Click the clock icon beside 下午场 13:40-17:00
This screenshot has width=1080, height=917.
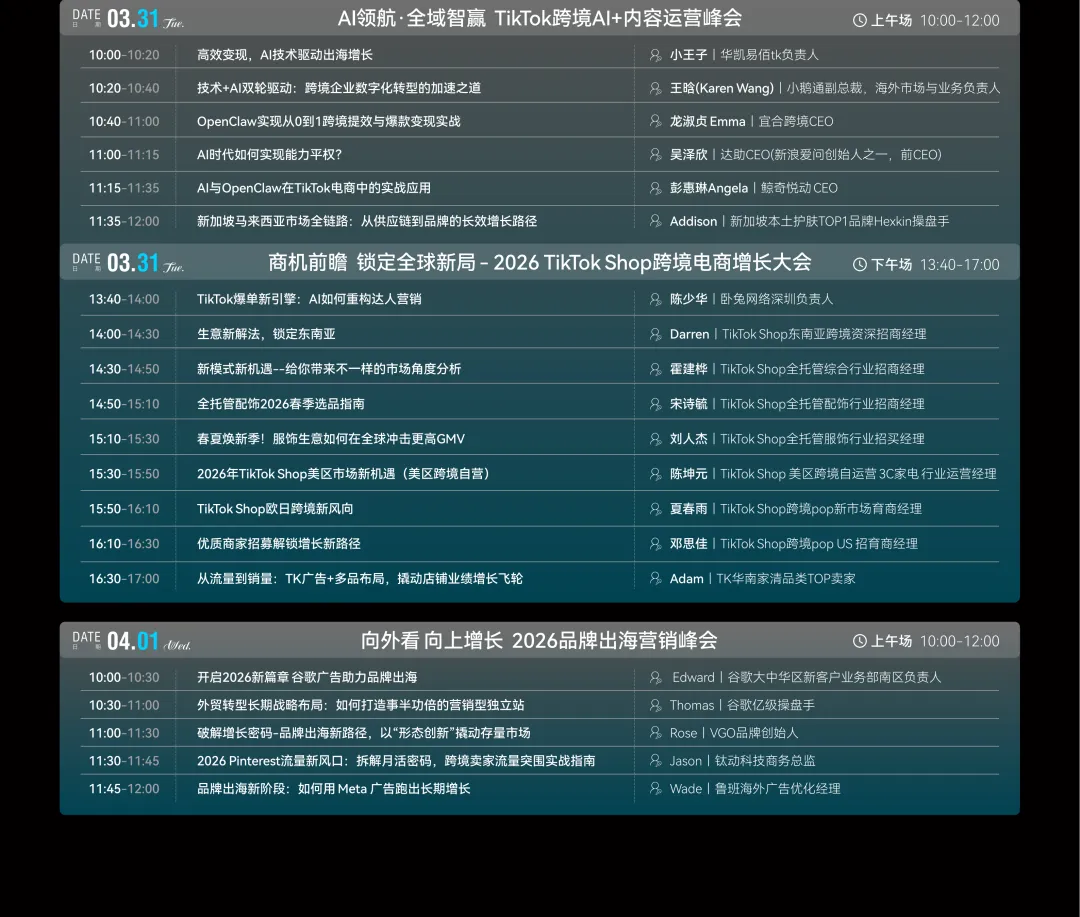click(x=860, y=265)
